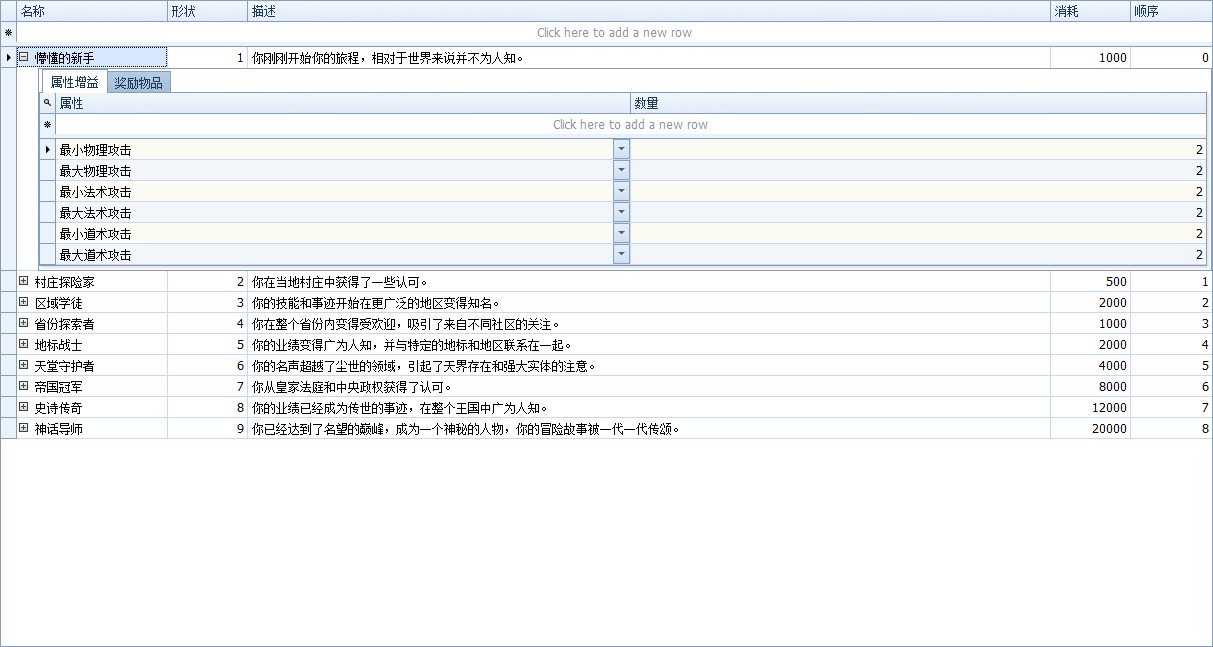
Task: Expand the 村庄探险家 row
Action: pos(24,282)
